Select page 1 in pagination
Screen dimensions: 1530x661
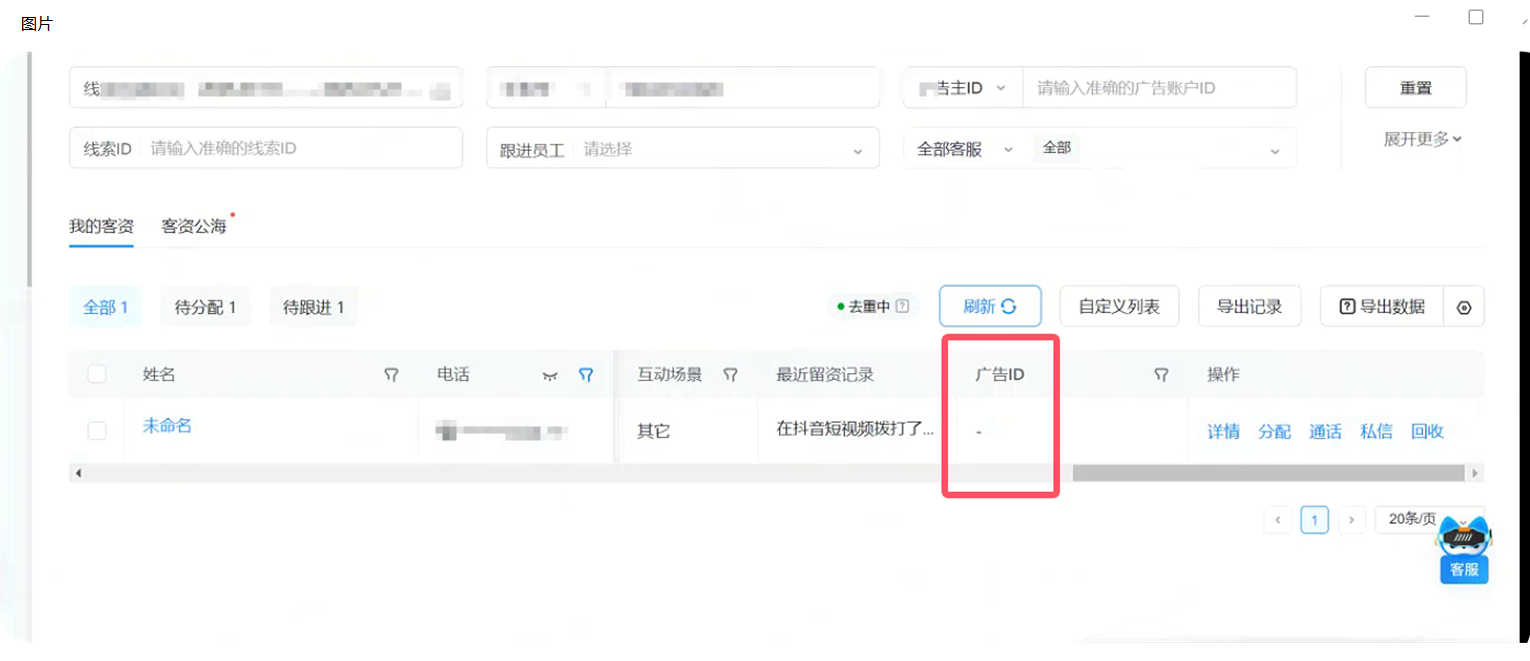tap(1314, 520)
